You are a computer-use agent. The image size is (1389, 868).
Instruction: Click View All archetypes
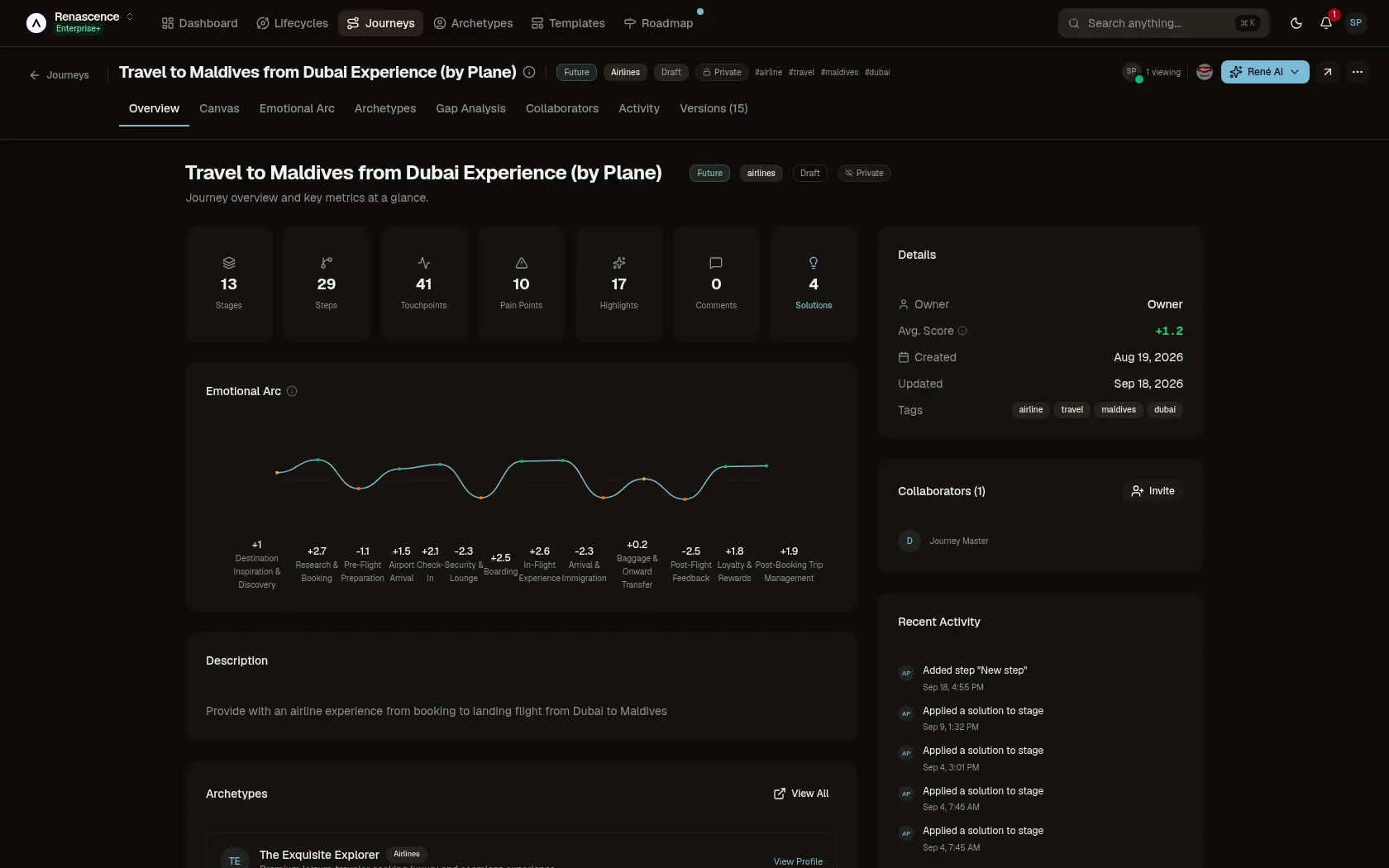click(801, 794)
